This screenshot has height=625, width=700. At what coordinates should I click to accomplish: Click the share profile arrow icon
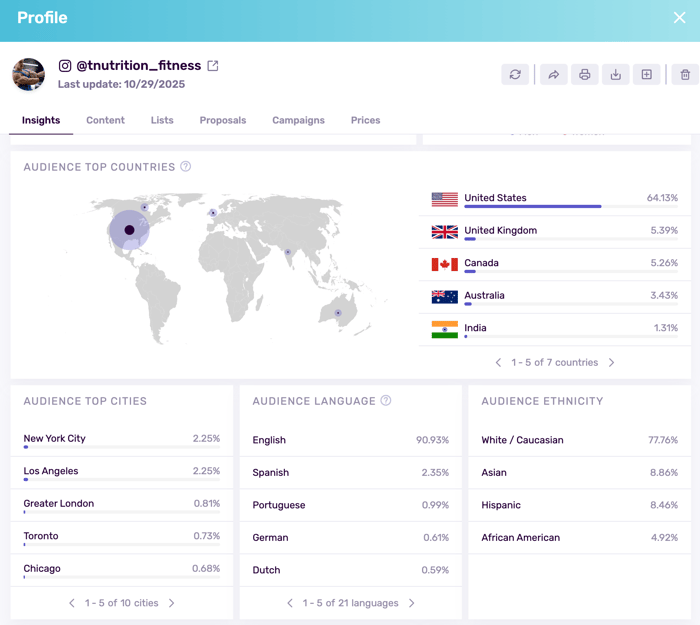pyautogui.click(x=553, y=75)
